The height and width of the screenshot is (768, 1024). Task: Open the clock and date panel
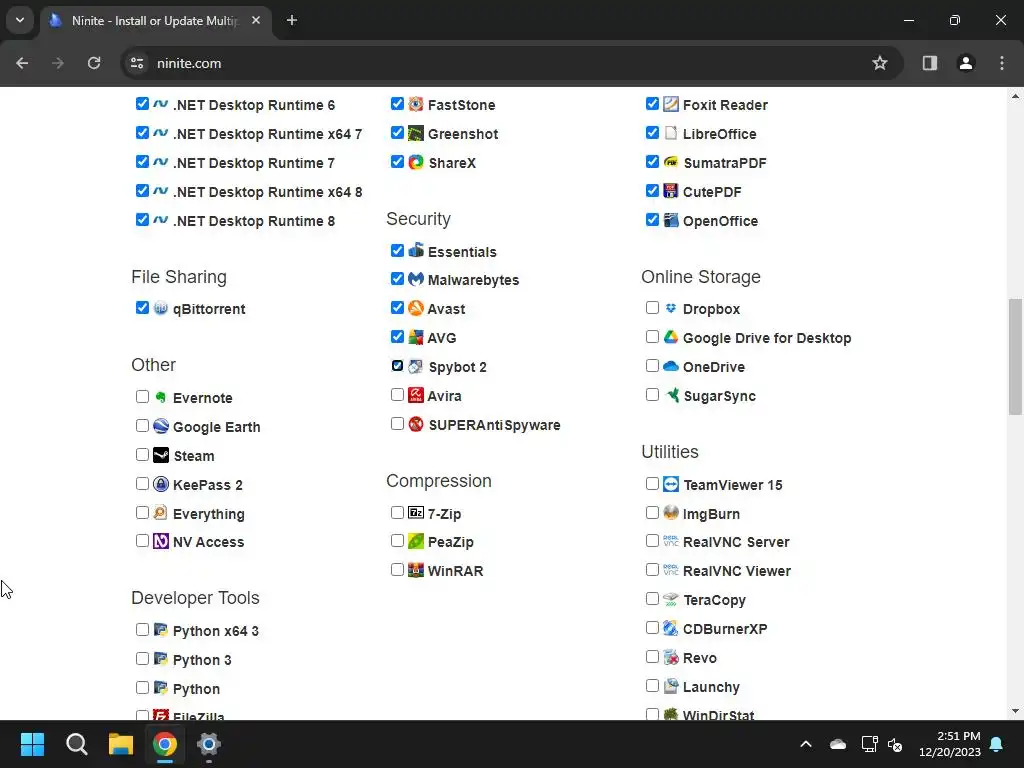[950, 744]
